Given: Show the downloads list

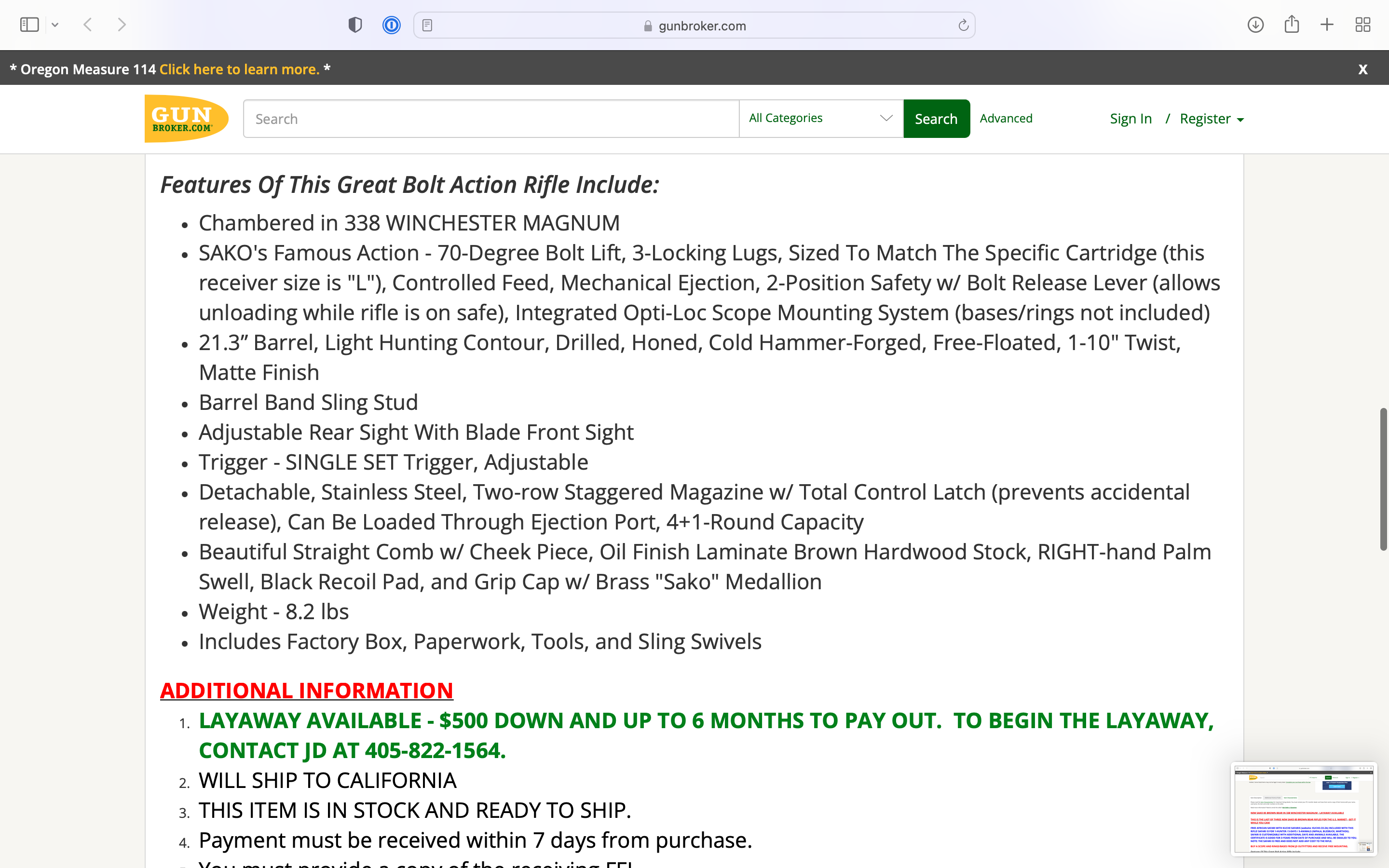Looking at the screenshot, I should point(1255,25).
